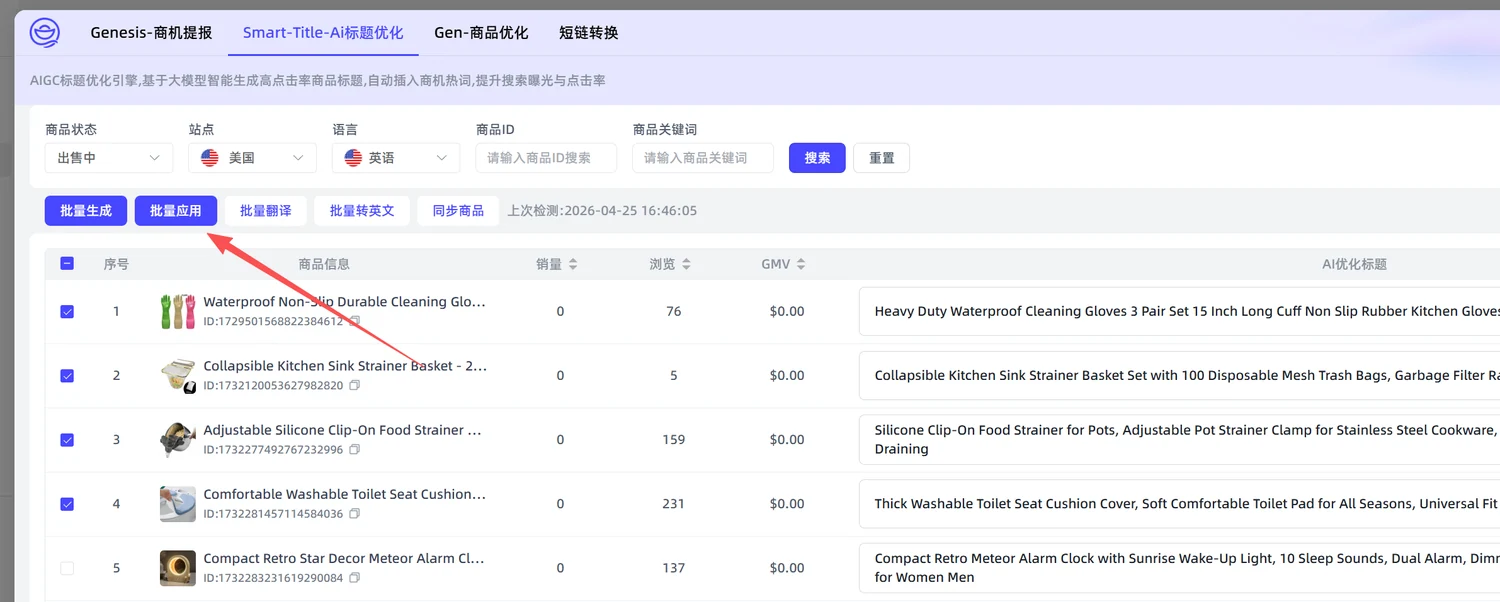Copy ID of Silicone Clip-On Food Strainer product
1500x602 pixels.
(x=354, y=450)
